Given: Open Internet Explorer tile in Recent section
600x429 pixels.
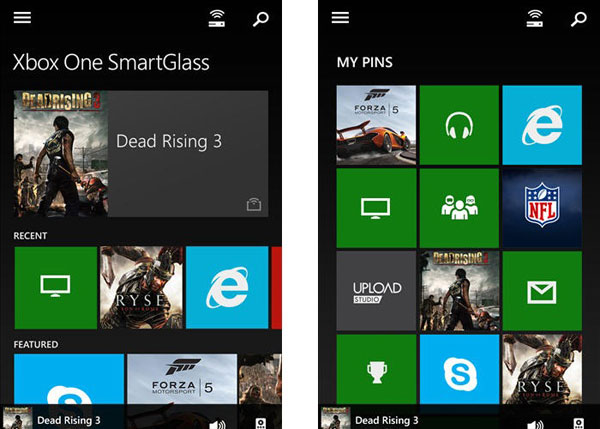Looking at the screenshot, I should point(227,287).
